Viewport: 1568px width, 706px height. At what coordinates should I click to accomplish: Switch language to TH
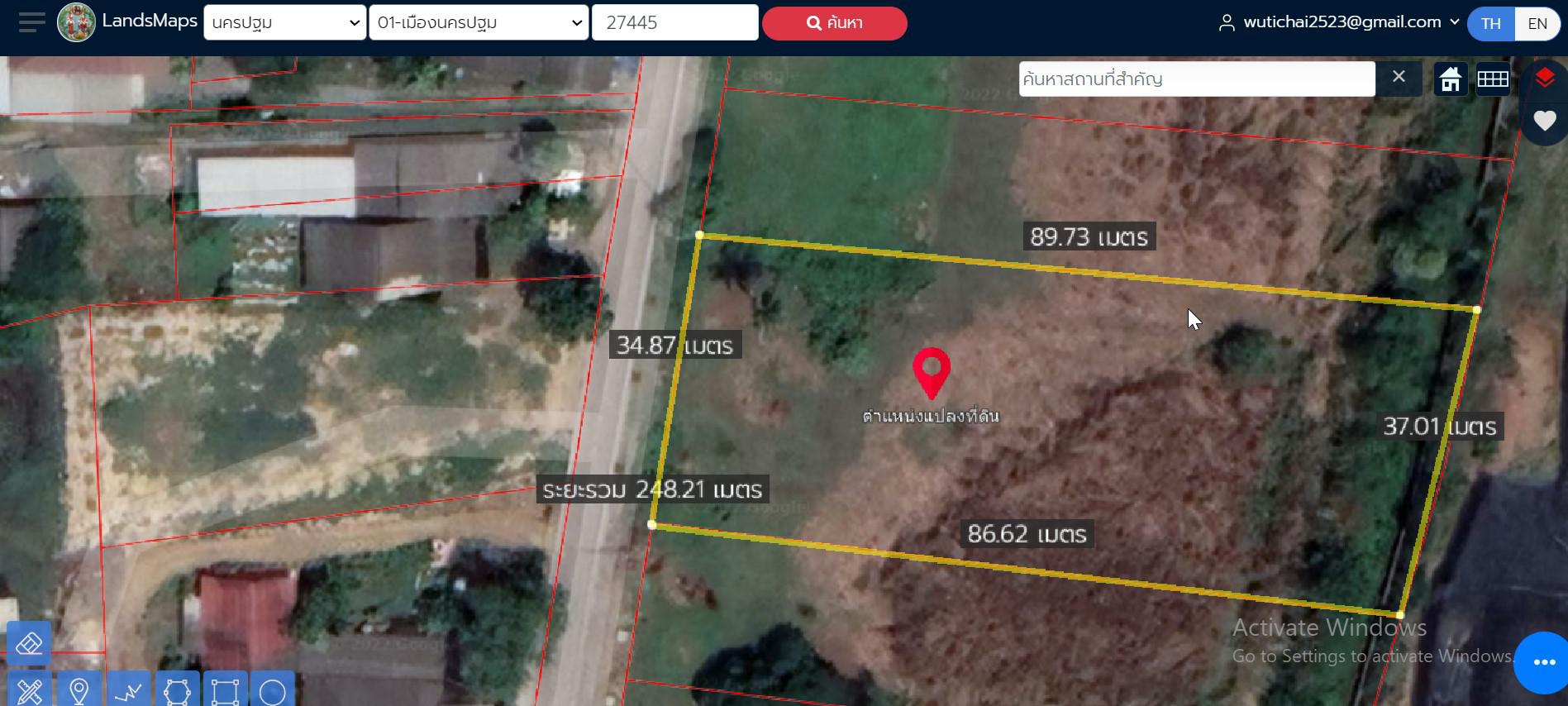coord(1491,23)
